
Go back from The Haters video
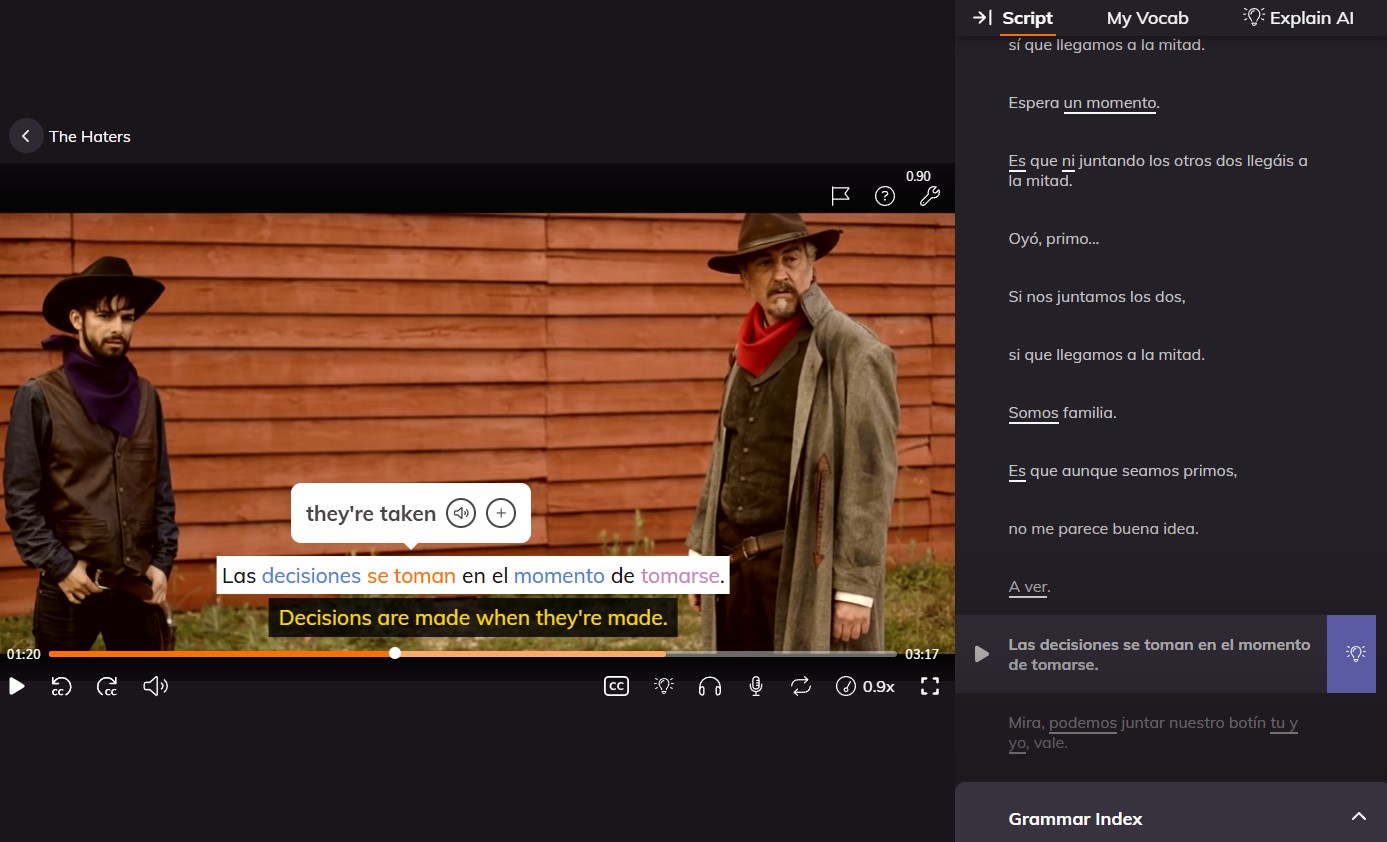[26, 136]
